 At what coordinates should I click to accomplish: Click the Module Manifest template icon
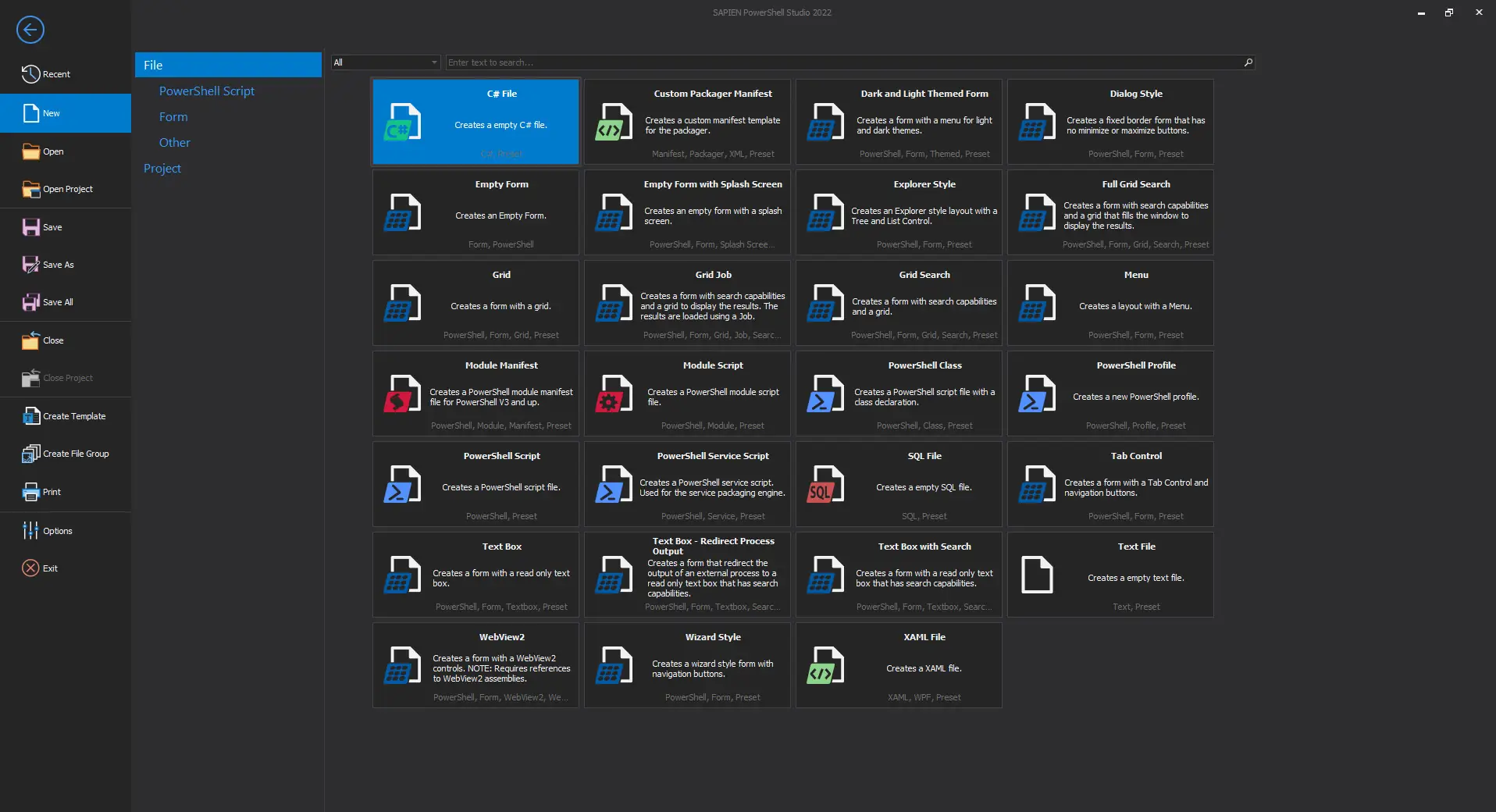(403, 394)
